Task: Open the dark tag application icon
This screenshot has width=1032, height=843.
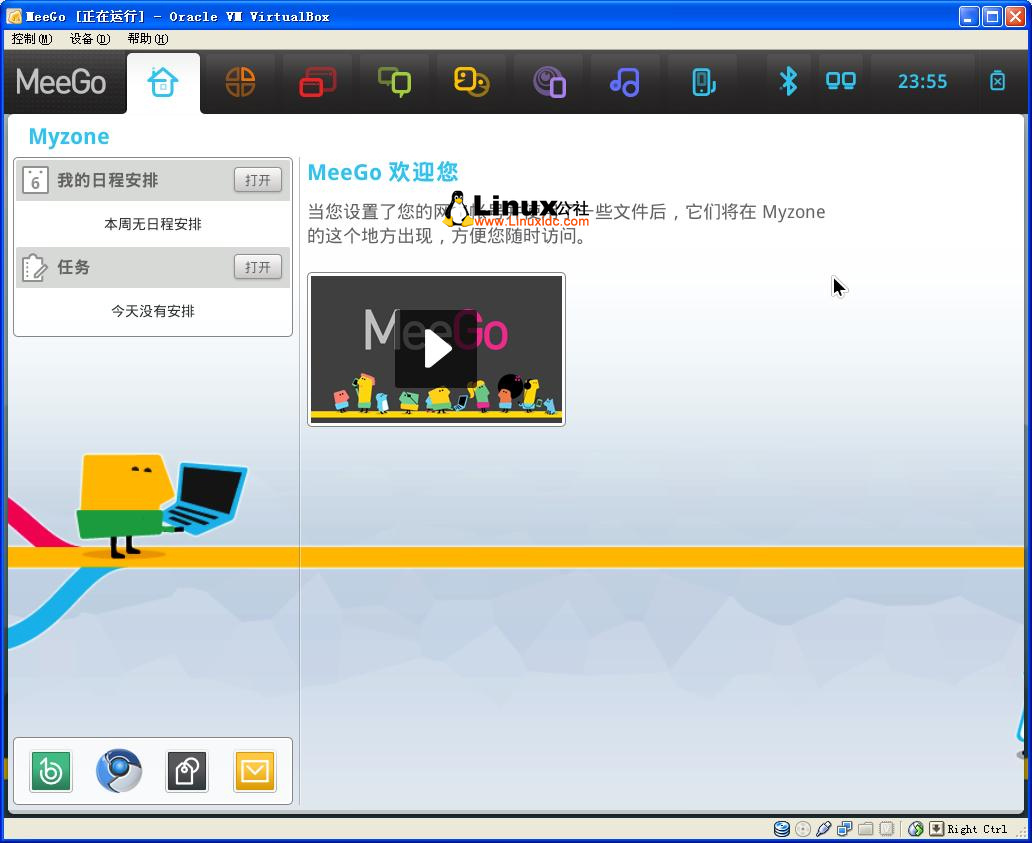Action: (187, 771)
